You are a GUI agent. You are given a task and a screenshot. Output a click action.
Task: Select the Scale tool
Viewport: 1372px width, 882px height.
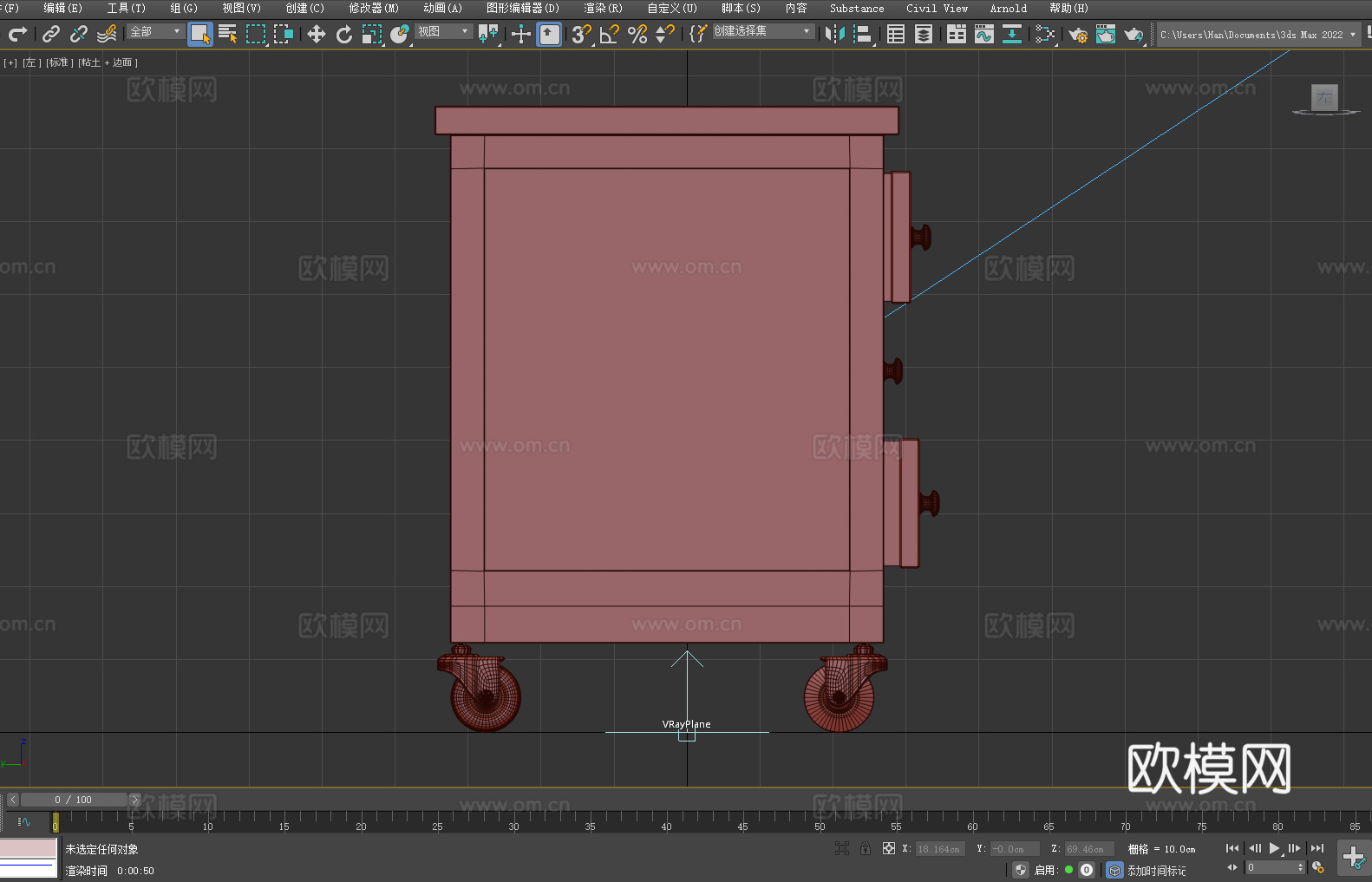tap(372, 34)
